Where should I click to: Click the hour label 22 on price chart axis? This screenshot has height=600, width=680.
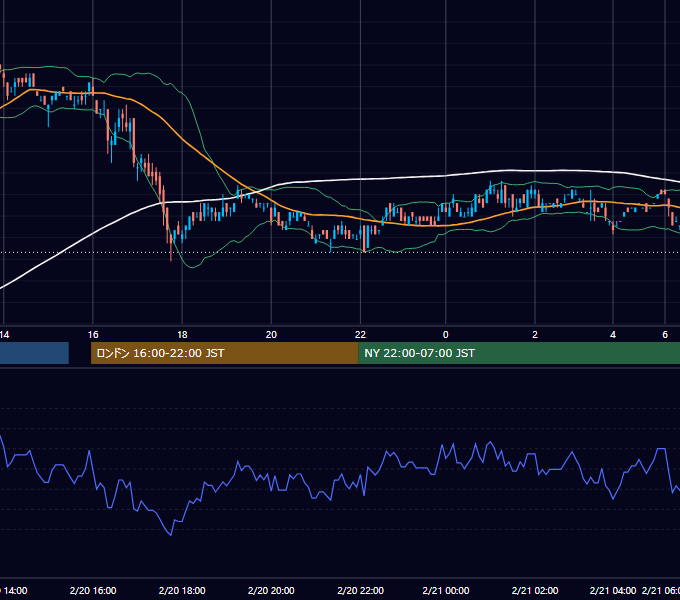pyautogui.click(x=360, y=335)
